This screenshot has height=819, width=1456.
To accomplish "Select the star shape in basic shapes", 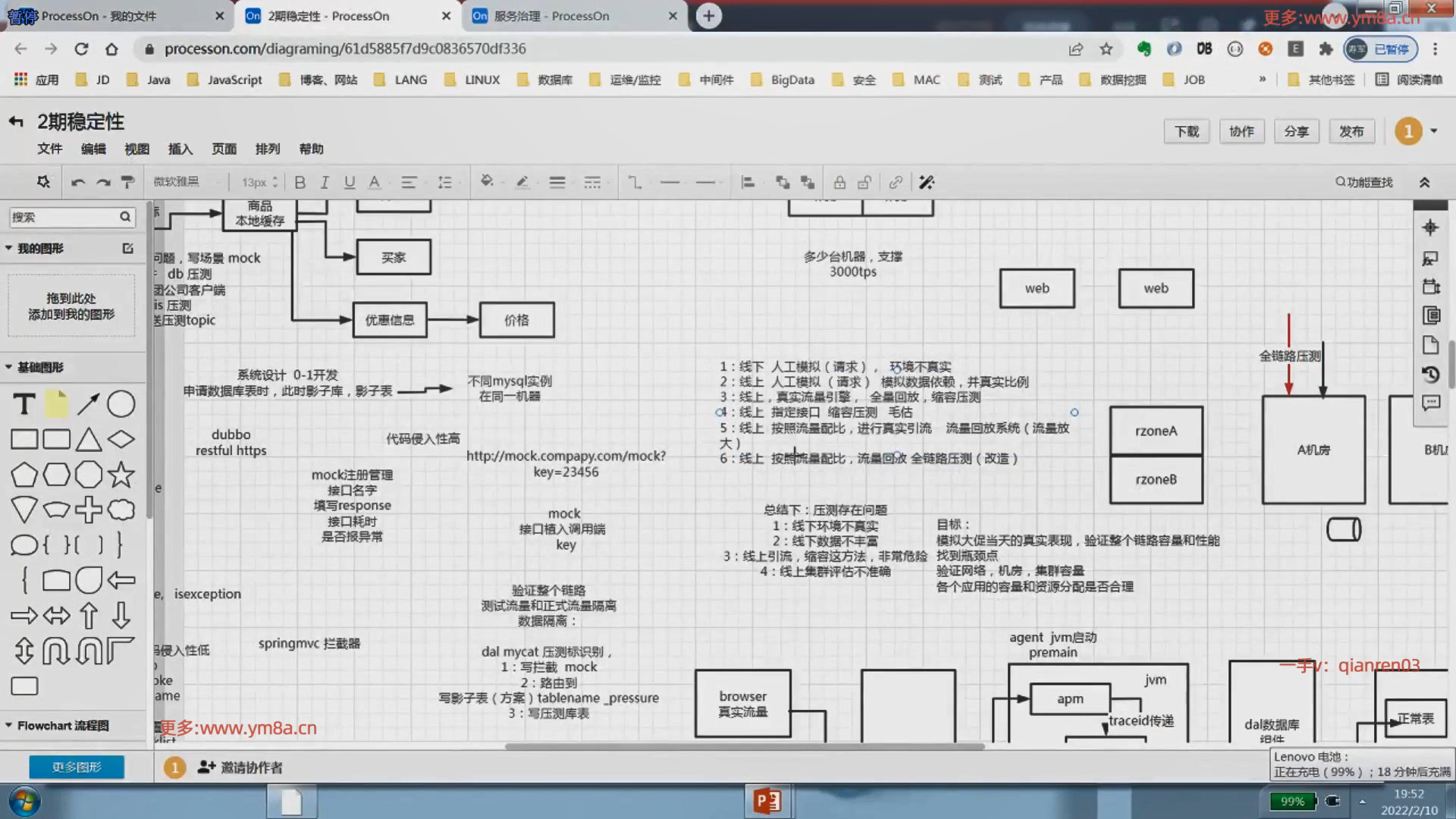I will pos(121,475).
